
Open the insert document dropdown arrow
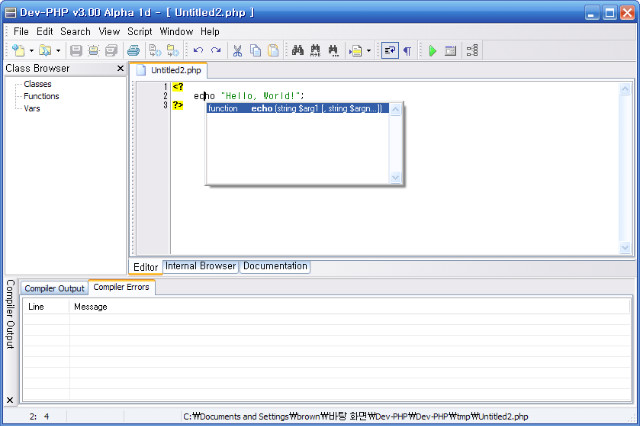click(369, 51)
